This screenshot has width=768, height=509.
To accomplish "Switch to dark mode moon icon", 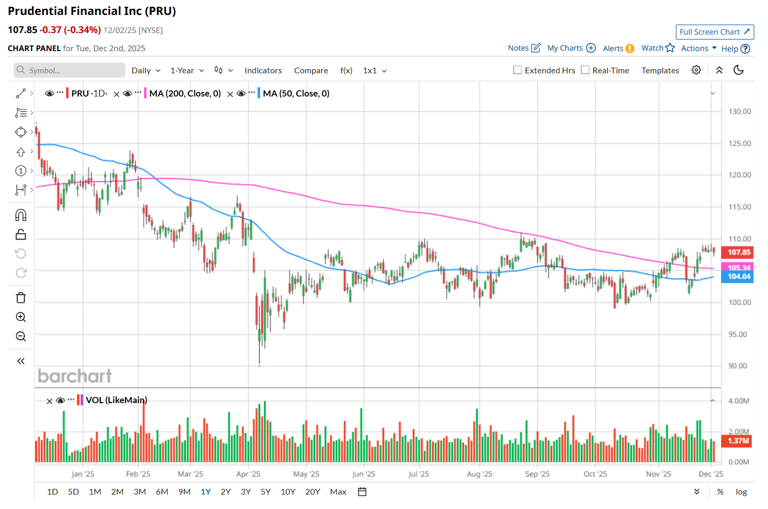I will pos(739,70).
